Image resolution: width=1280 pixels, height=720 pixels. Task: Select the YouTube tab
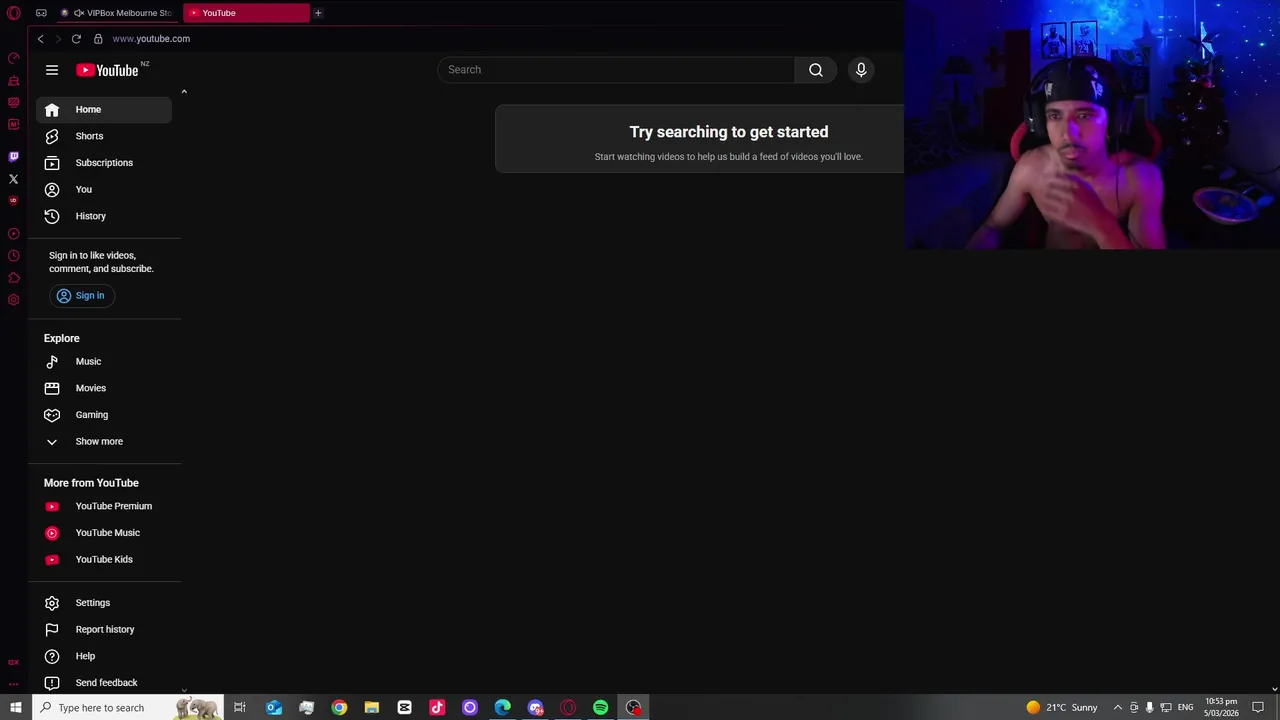click(246, 13)
